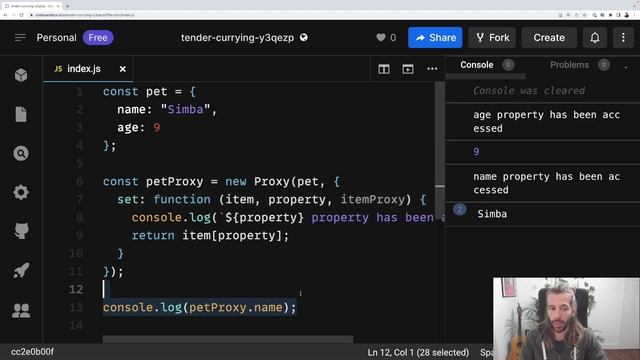Open the search sidebar icon
This screenshot has width=640, height=360.
(21, 153)
